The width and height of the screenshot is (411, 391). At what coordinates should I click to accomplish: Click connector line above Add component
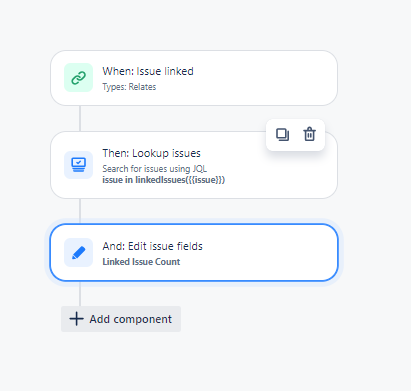(x=80, y=294)
